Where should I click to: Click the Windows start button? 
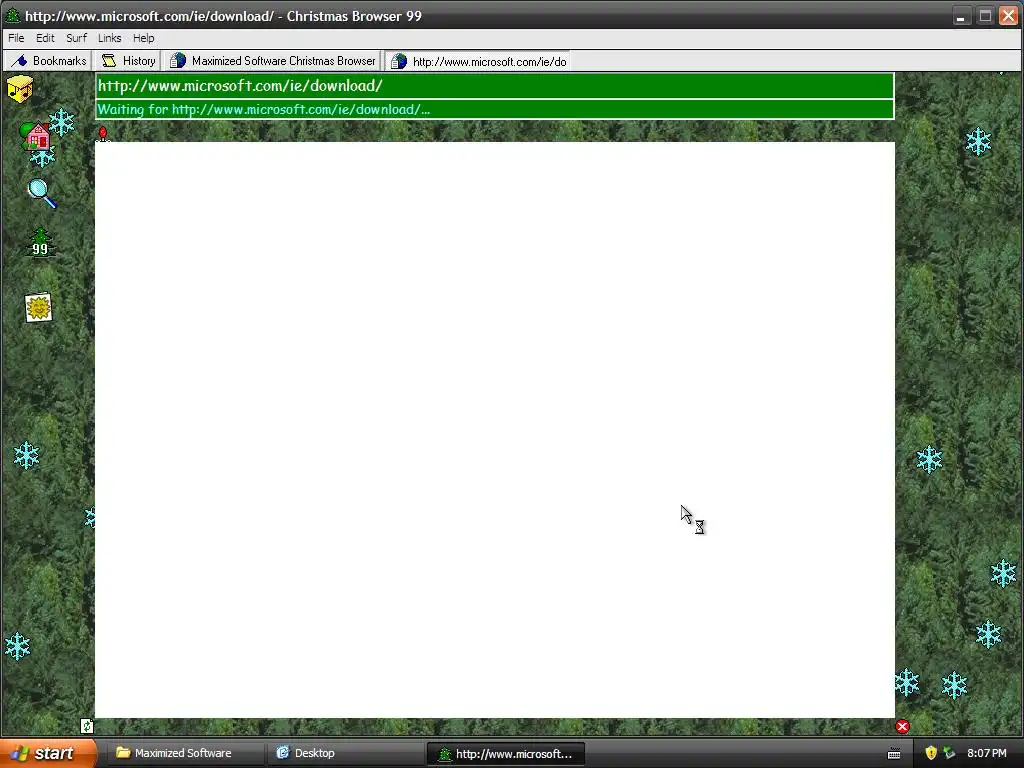click(x=48, y=753)
